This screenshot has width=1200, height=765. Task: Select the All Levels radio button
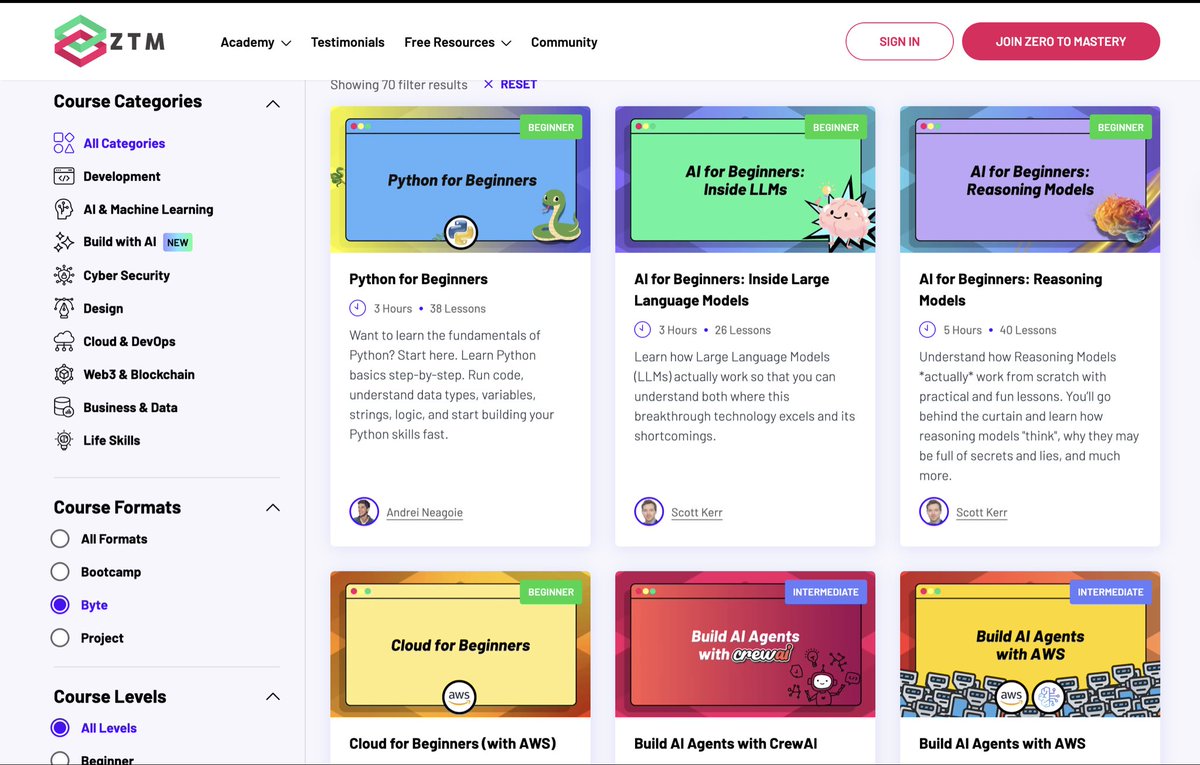point(60,728)
